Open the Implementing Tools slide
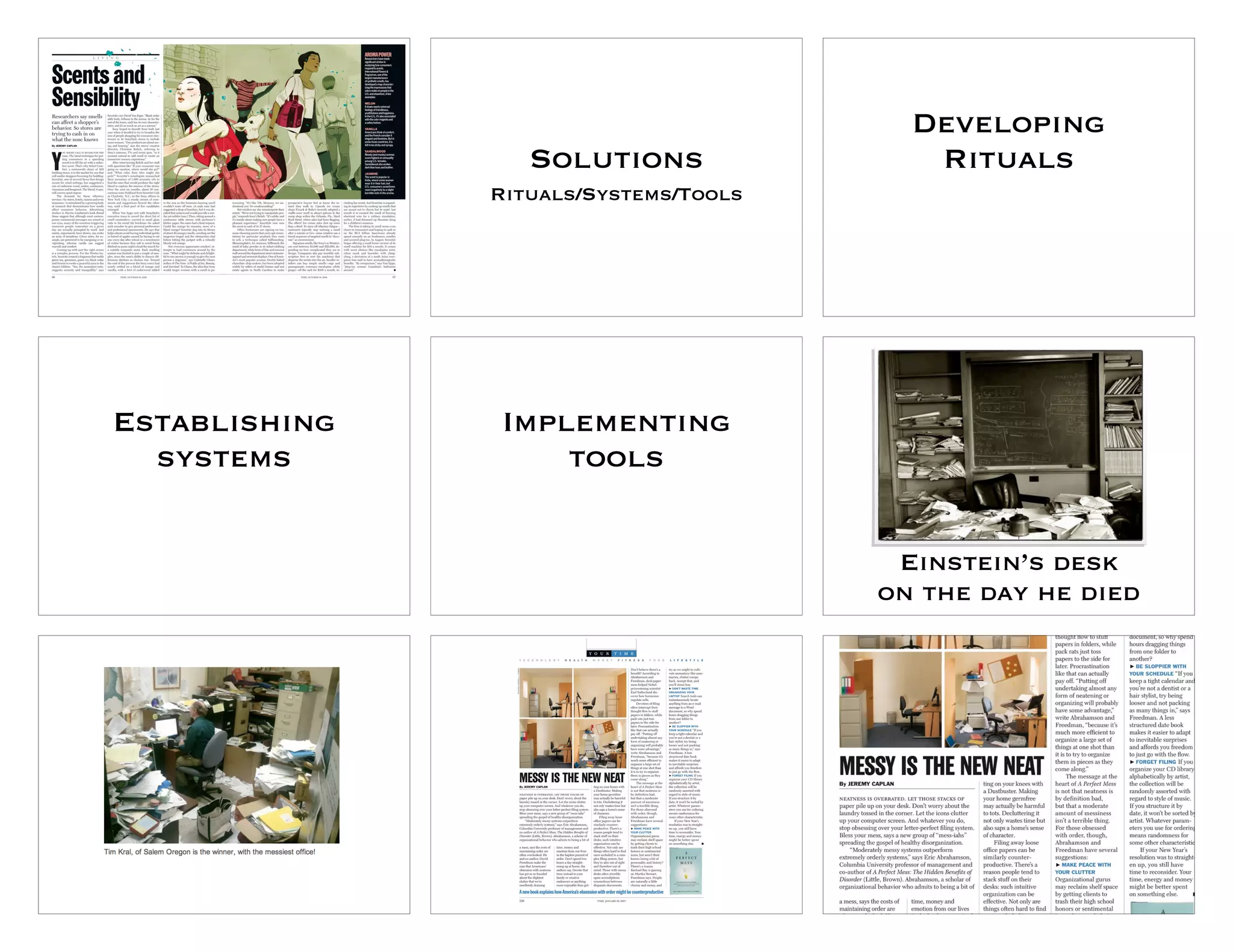1233x952 pixels. [616, 476]
